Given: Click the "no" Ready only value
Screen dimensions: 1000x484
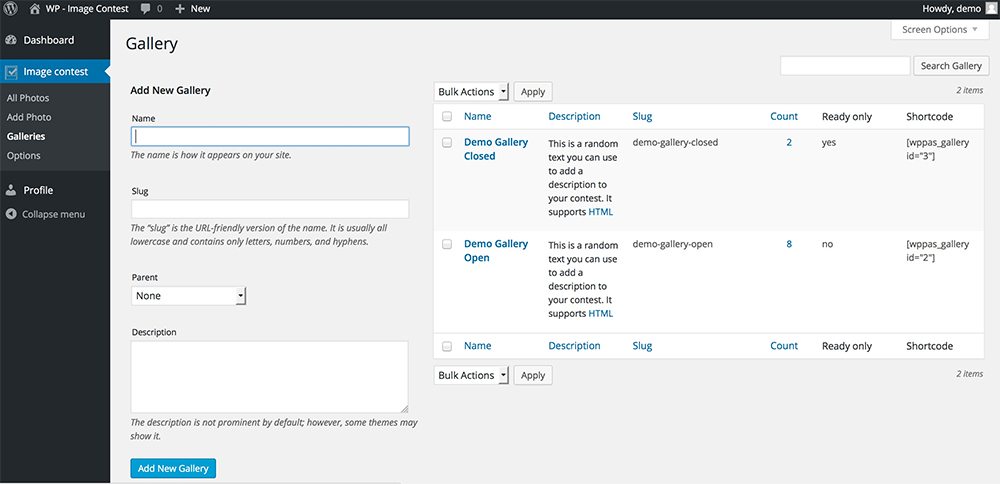Looking at the screenshot, I should pyautogui.click(x=828, y=244).
